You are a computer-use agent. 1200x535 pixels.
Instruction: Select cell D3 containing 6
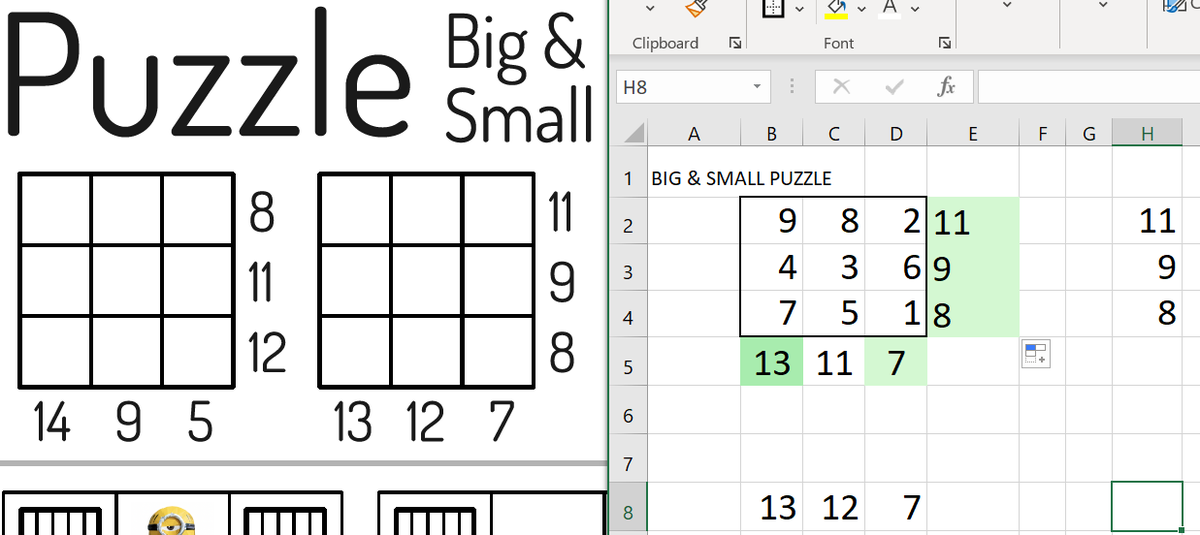click(x=895, y=268)
